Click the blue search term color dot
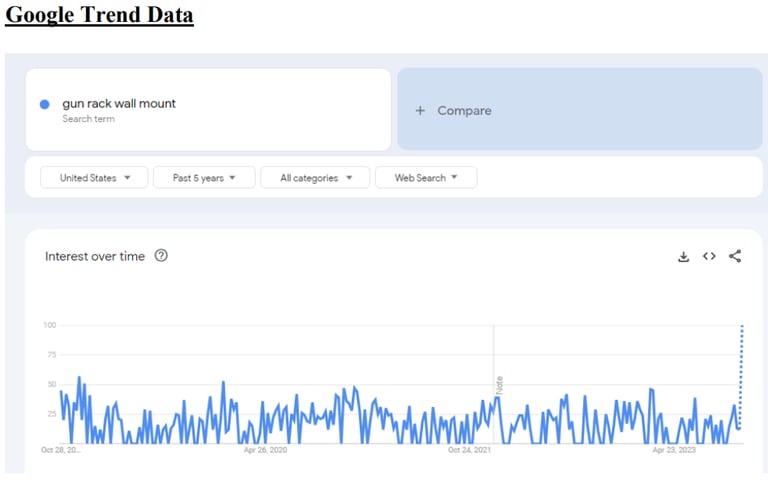Image resolution: width=768 pixels, height=500 pixels. pos(45,104)
